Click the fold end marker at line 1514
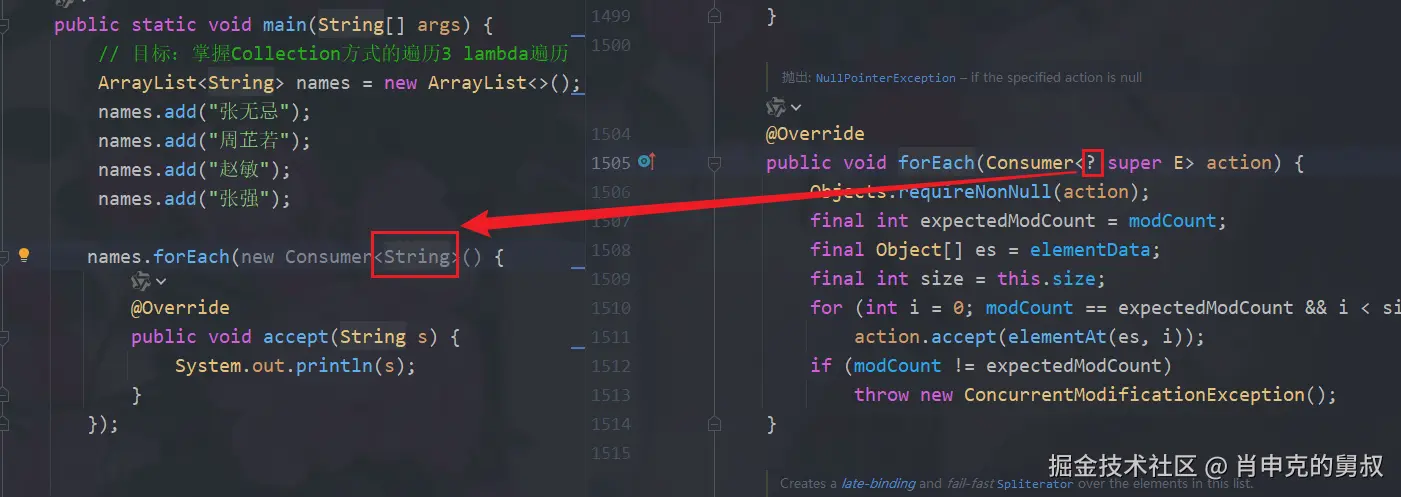The image size is (1401, 497). pos(714,424)
